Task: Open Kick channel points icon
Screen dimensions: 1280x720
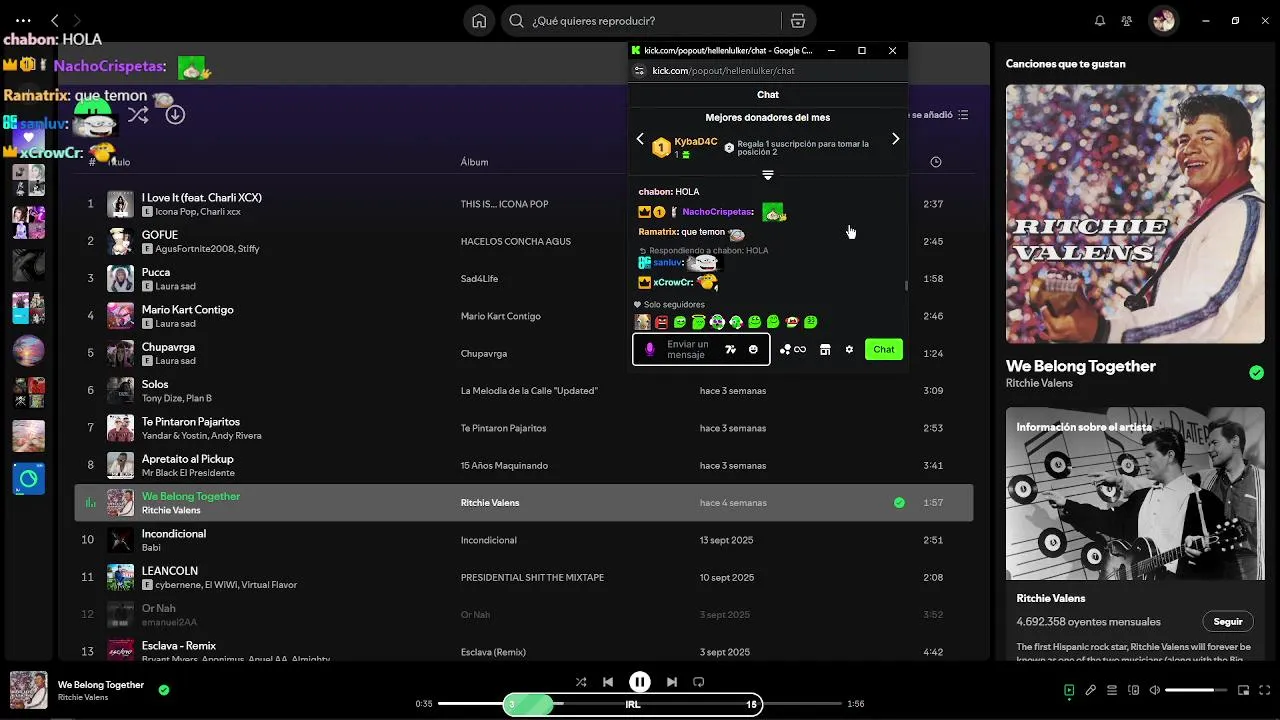Action: [x=792, y=349]
